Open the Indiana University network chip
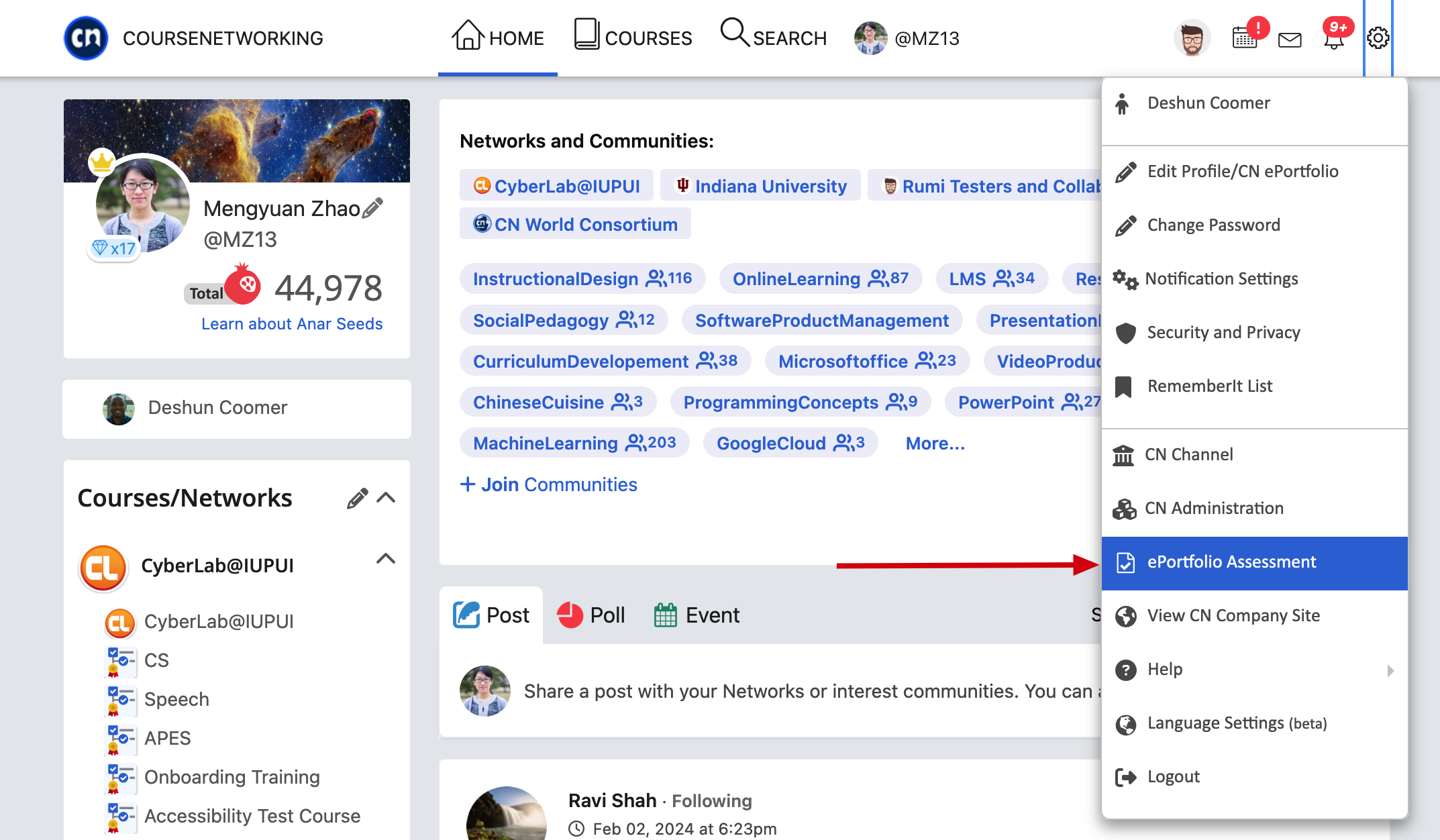The height and width of the screenshot is (840, 1440). [761, 186]
